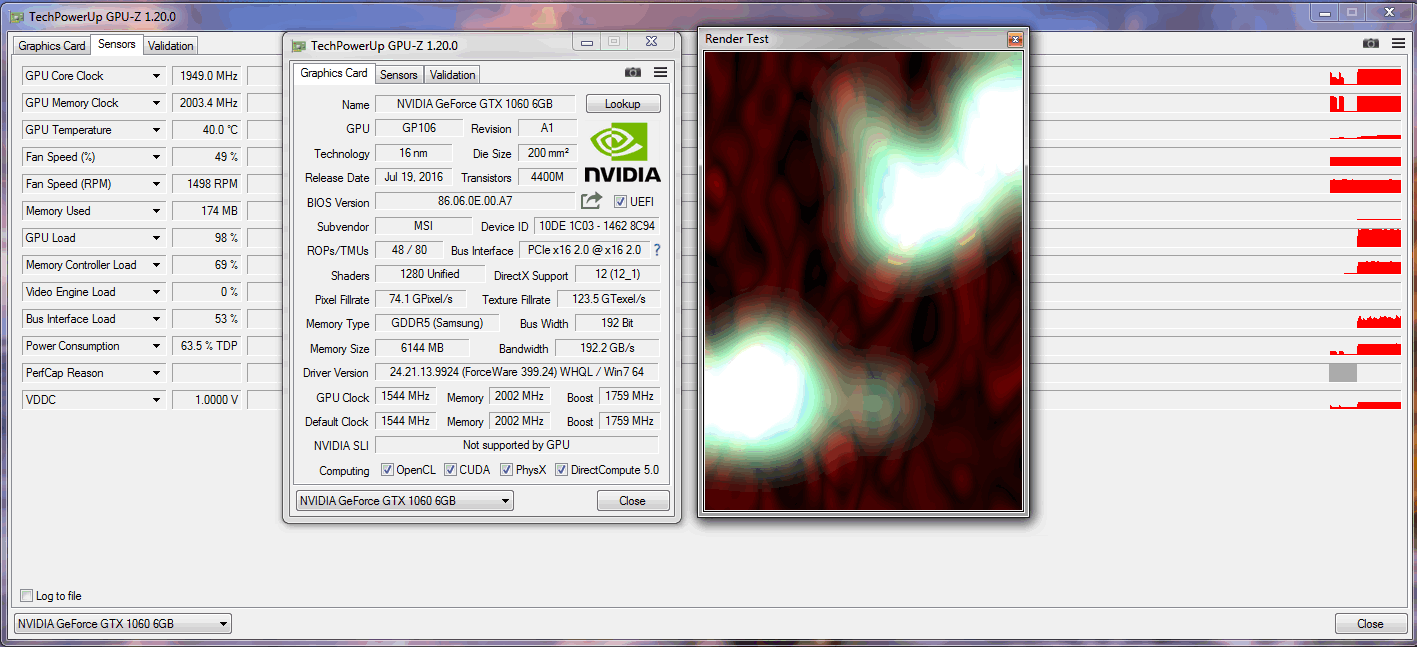The image size is (1417, 647).
Task: Click the Device ID value "10DE 1C03 - 1462 8C94"
Action: [596, 226]
